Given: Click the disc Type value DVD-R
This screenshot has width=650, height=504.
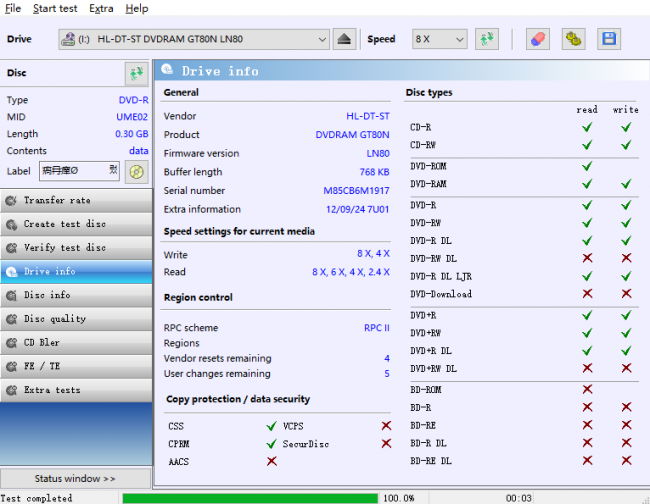Looking at the screenshot, I should coord(133,100).
